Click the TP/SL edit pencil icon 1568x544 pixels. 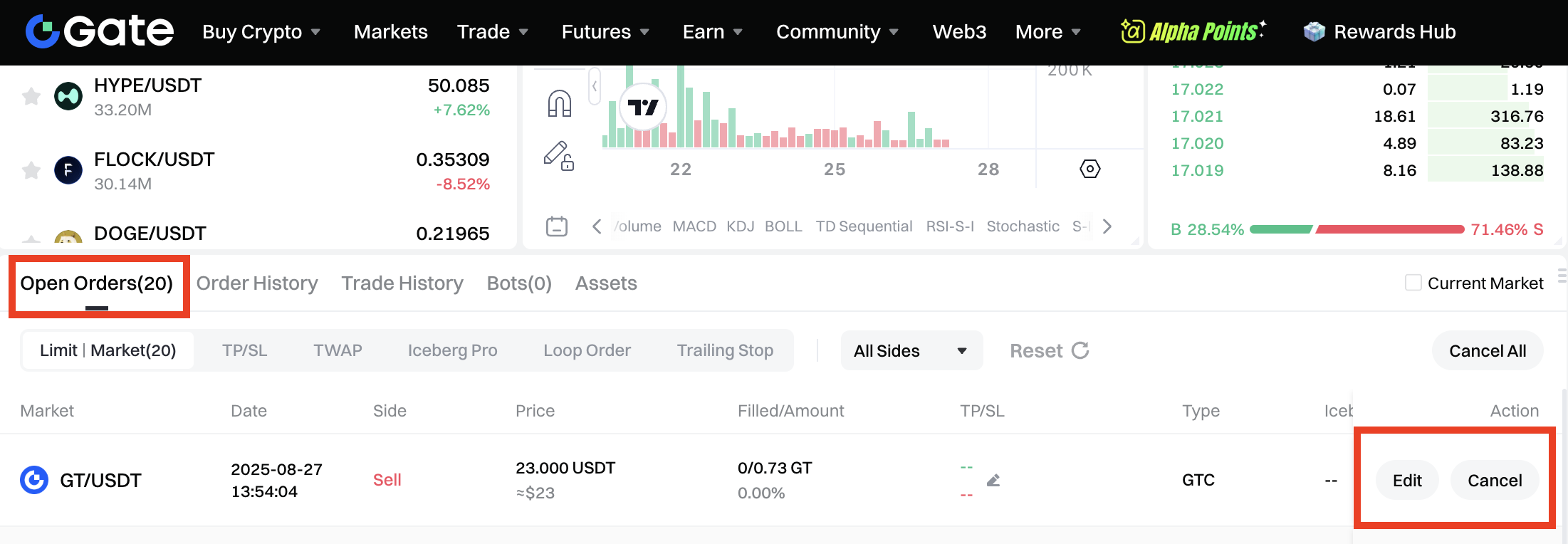tap(993, 481)
